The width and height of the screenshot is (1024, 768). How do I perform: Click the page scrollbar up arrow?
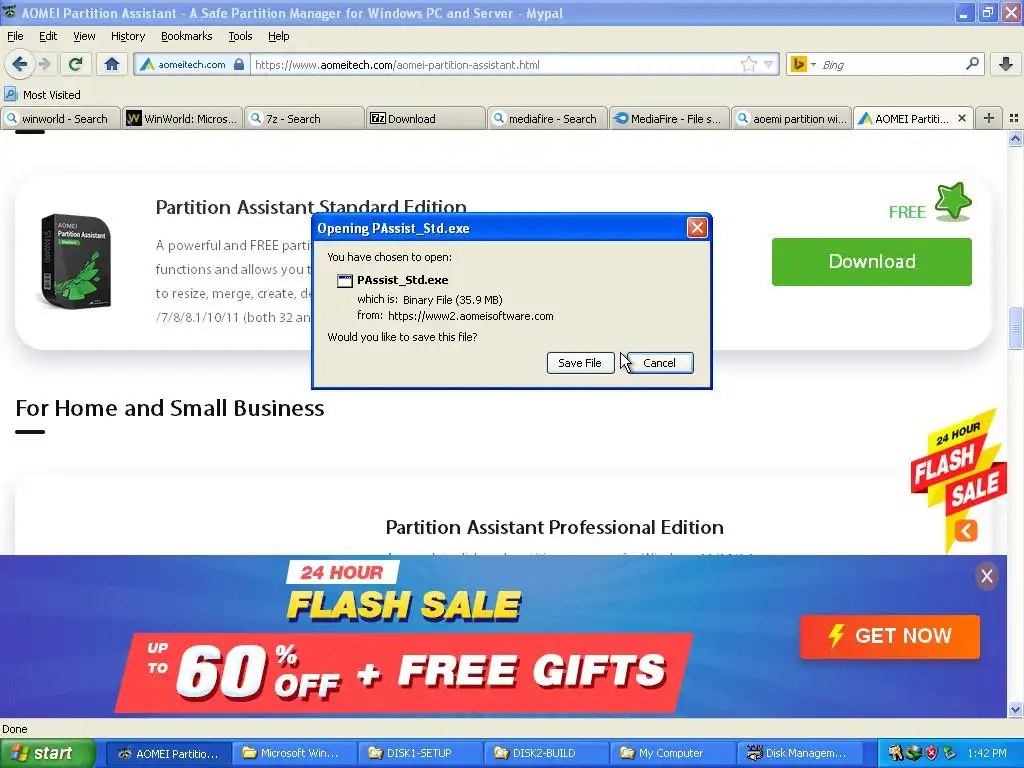click(1015, 138)
